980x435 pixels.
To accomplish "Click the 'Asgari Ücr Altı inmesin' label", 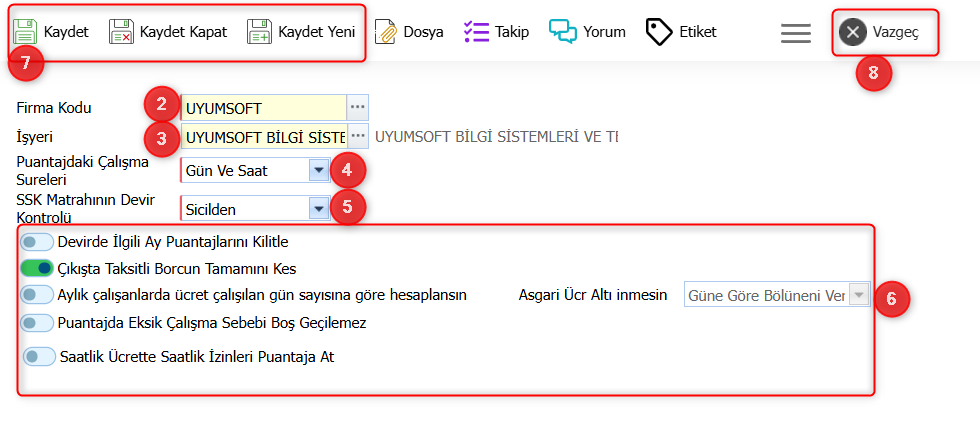I will point(593,295).
